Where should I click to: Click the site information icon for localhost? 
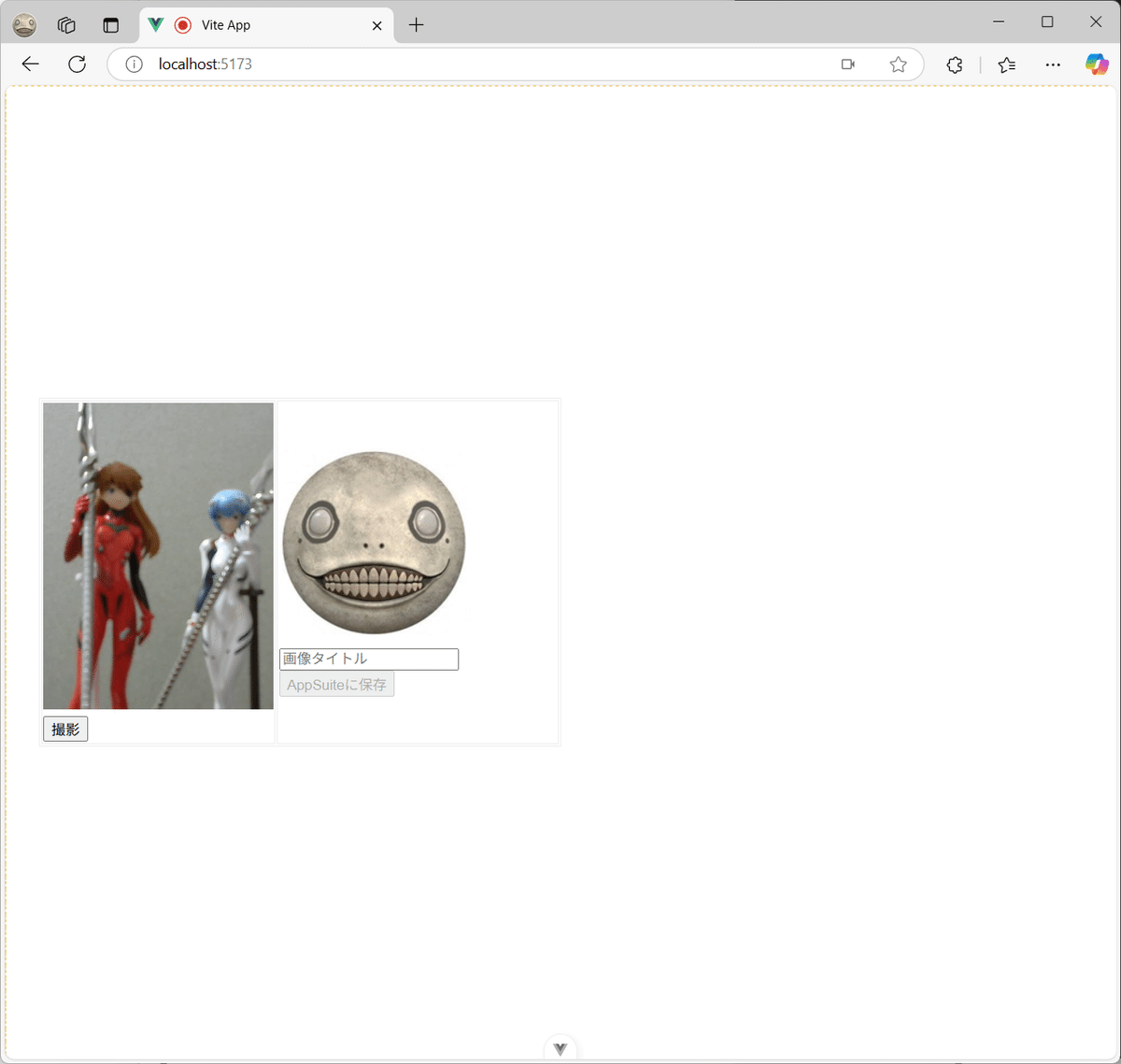pos(133,64)
